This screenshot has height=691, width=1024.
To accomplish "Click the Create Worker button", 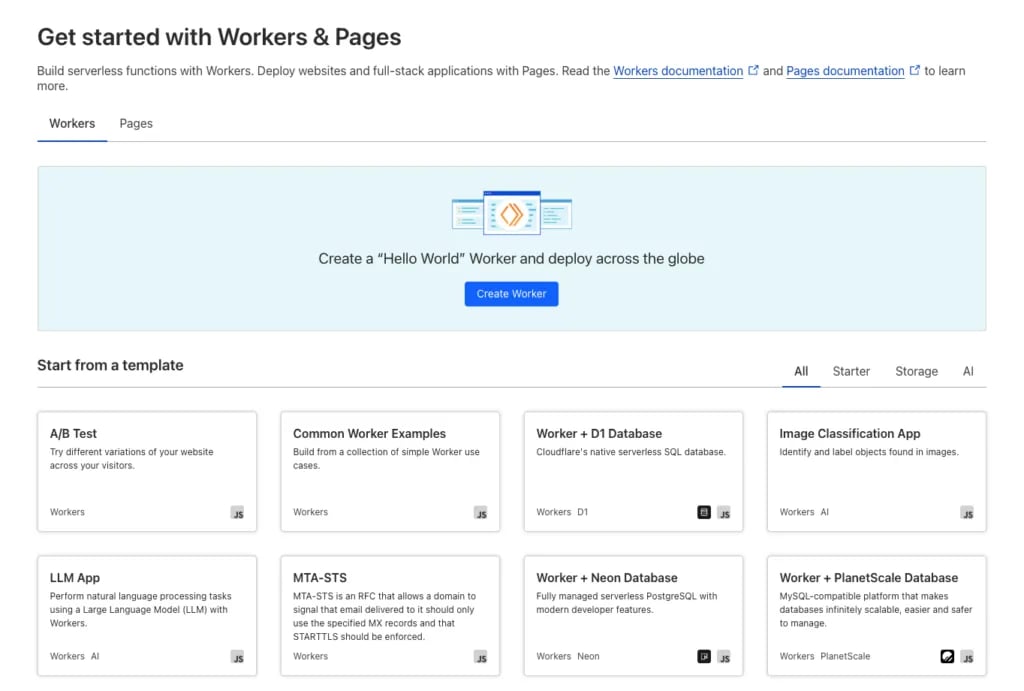I will coord(511,294).
